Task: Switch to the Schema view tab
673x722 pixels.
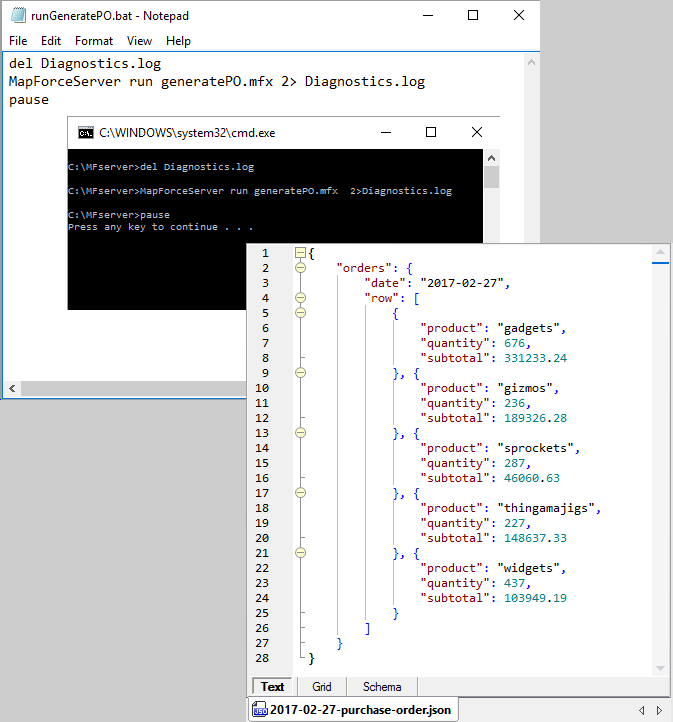Action: 382,687
